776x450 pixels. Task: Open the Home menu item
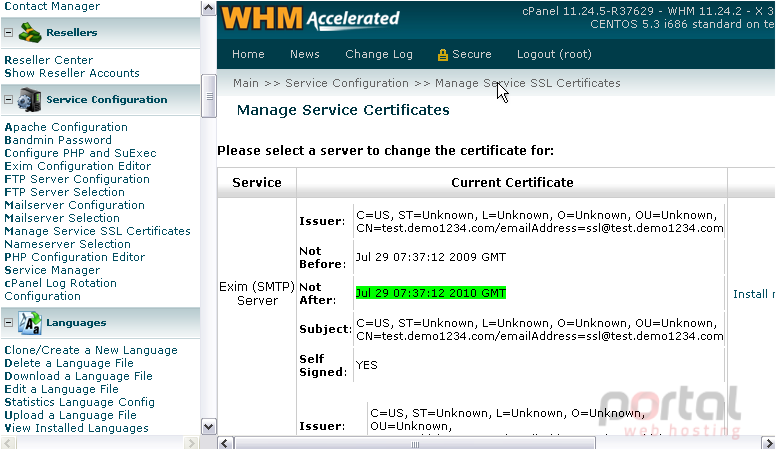[x=248, y=54]
